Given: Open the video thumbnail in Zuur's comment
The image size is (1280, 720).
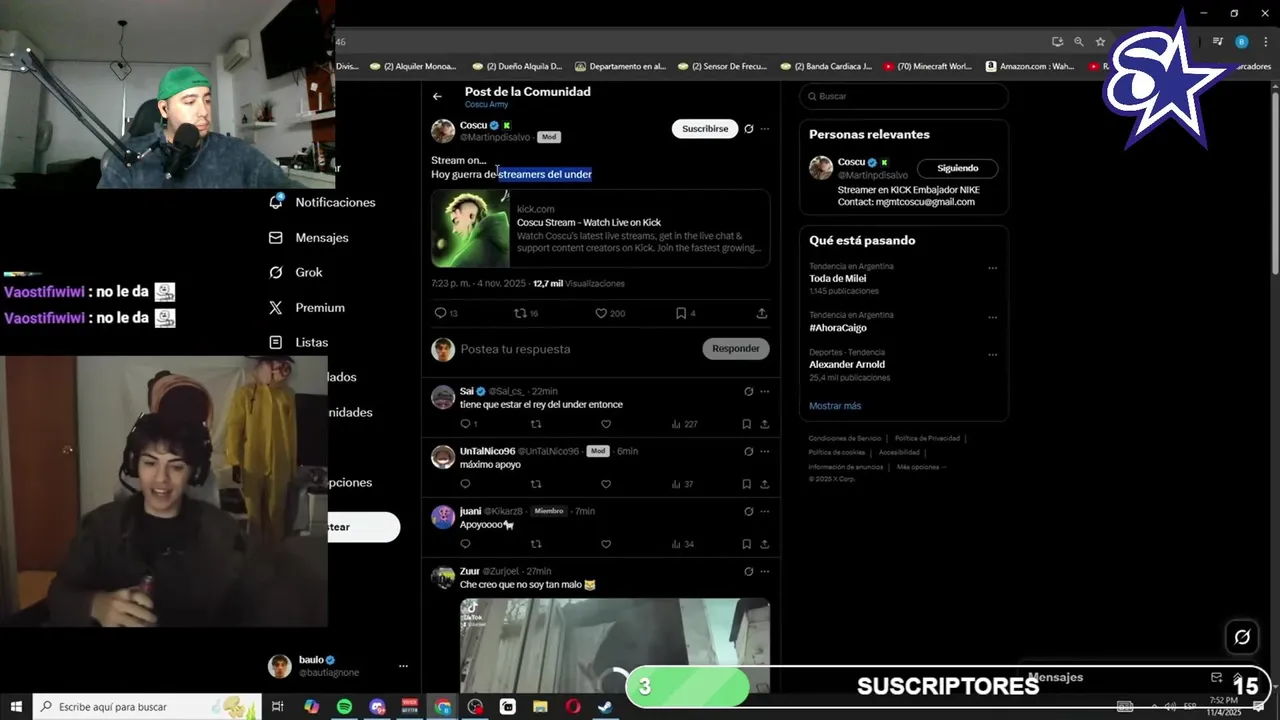Looking at the screenshot, I should click(615, 645).
